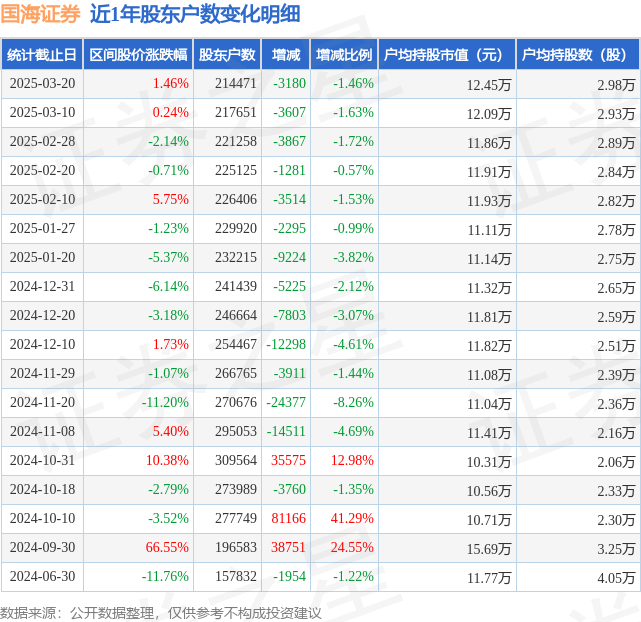Viewport: 641px width, 622px height.
Task: Click the change value -3180
Action: [289, 83]
